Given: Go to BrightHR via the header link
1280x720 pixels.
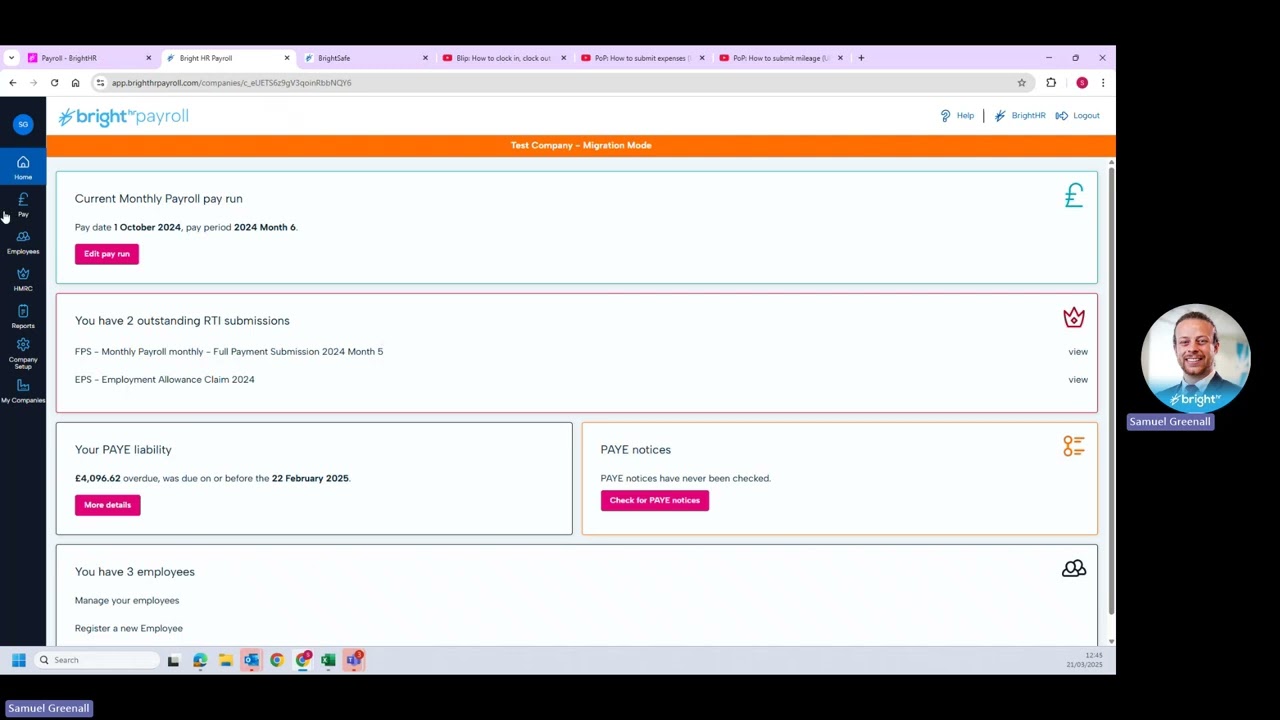Looking at the screenshot, I should (x=1019, y=116).
